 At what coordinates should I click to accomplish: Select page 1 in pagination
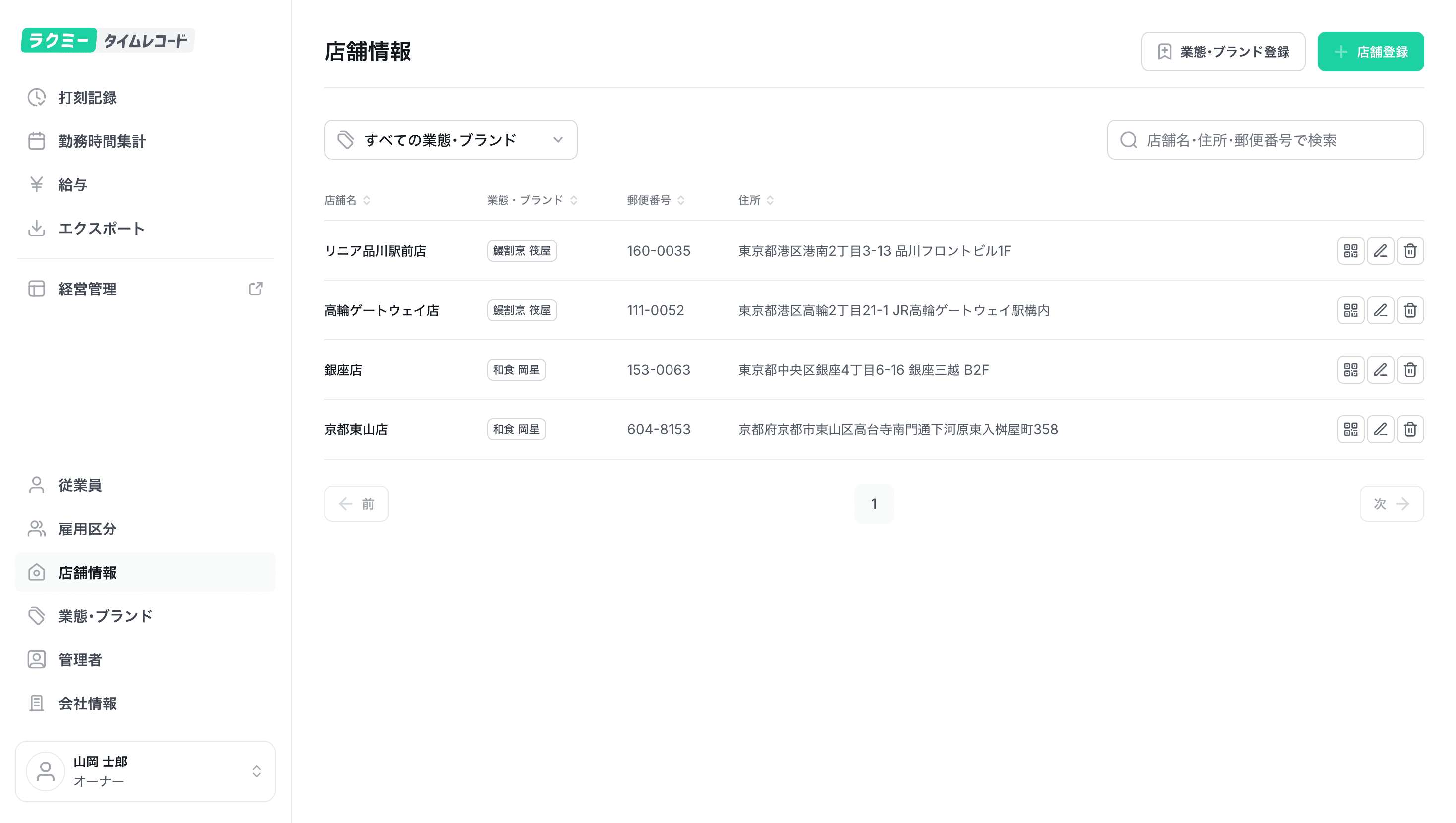tap(873, 503)
